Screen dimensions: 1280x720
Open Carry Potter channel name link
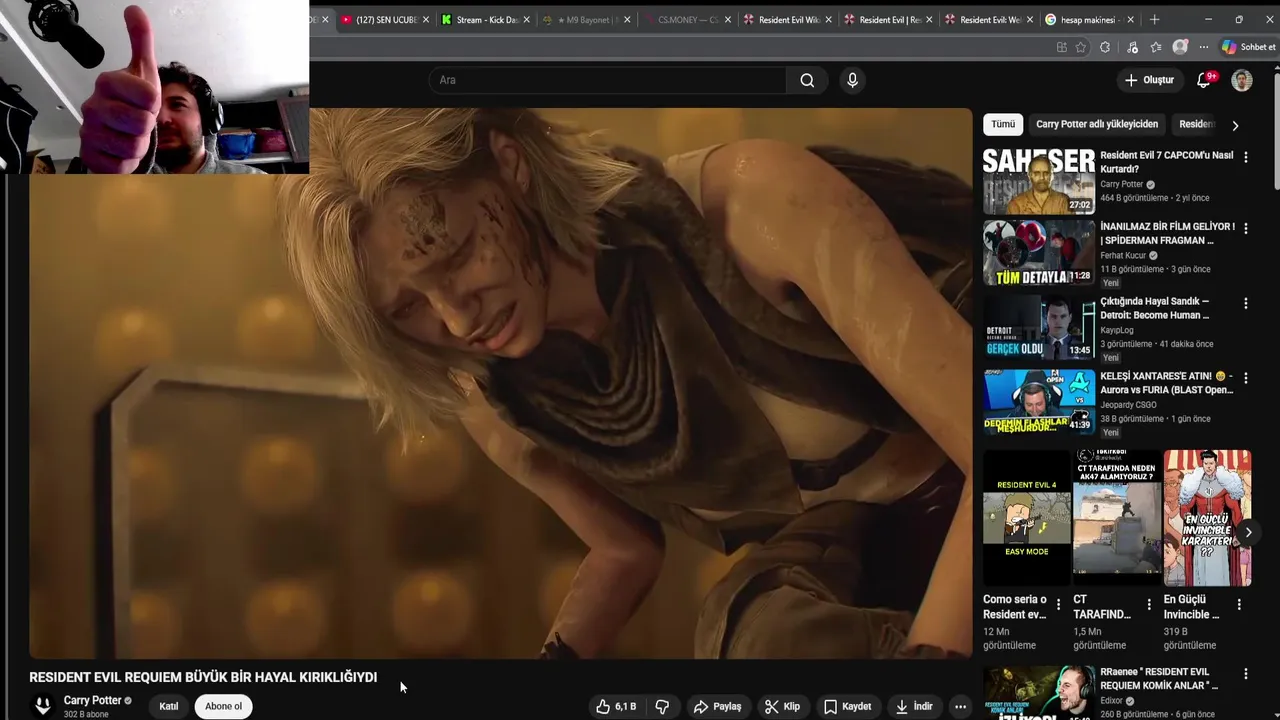(x=92, y=700)
